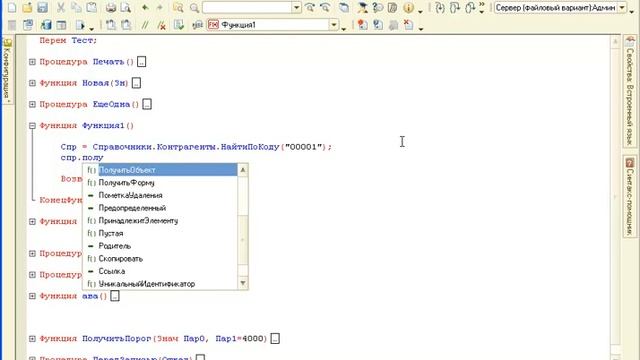
Task: Open the search text combo box arrow
Action: click(296, 7)
